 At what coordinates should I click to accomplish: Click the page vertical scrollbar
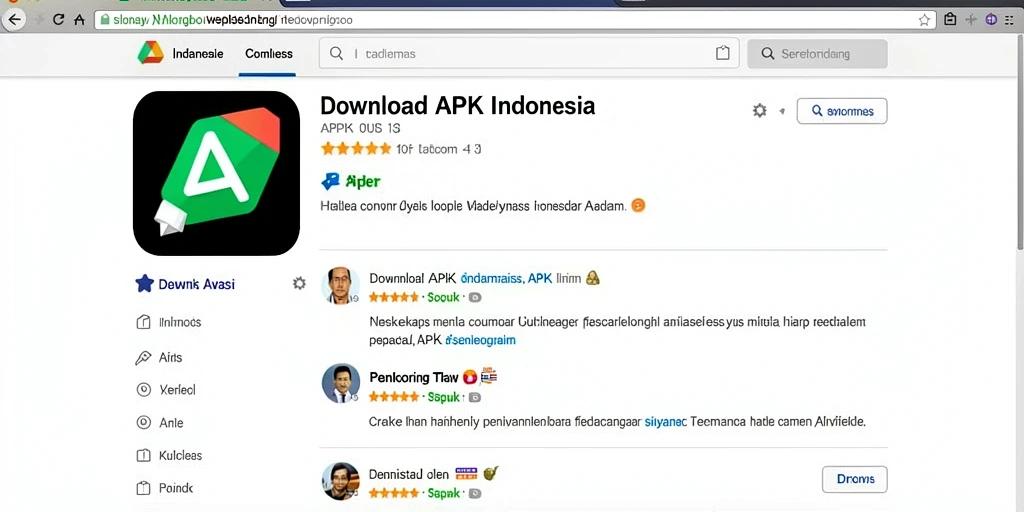click(1020, 144)
